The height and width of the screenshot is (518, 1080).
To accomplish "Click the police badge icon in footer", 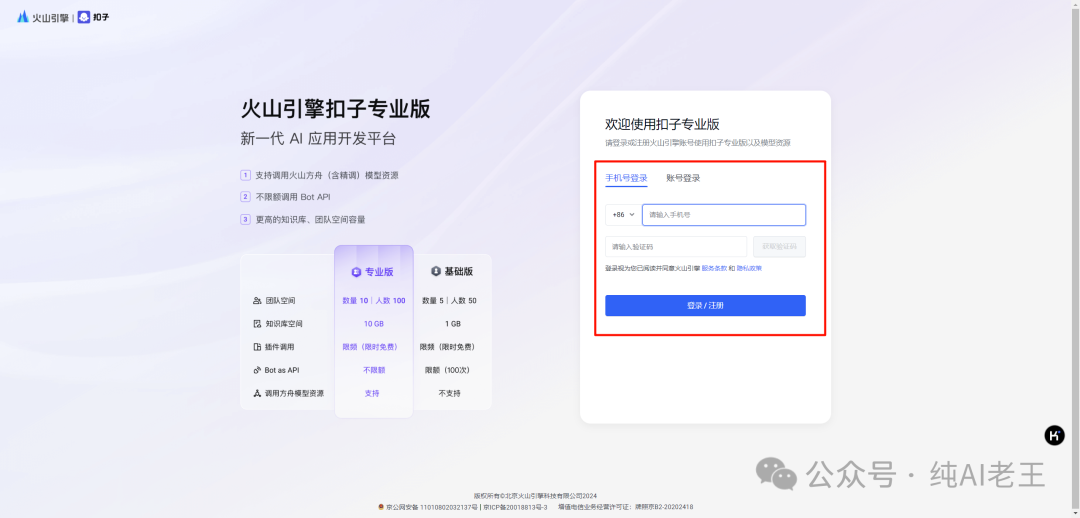I will coord(381,507).
